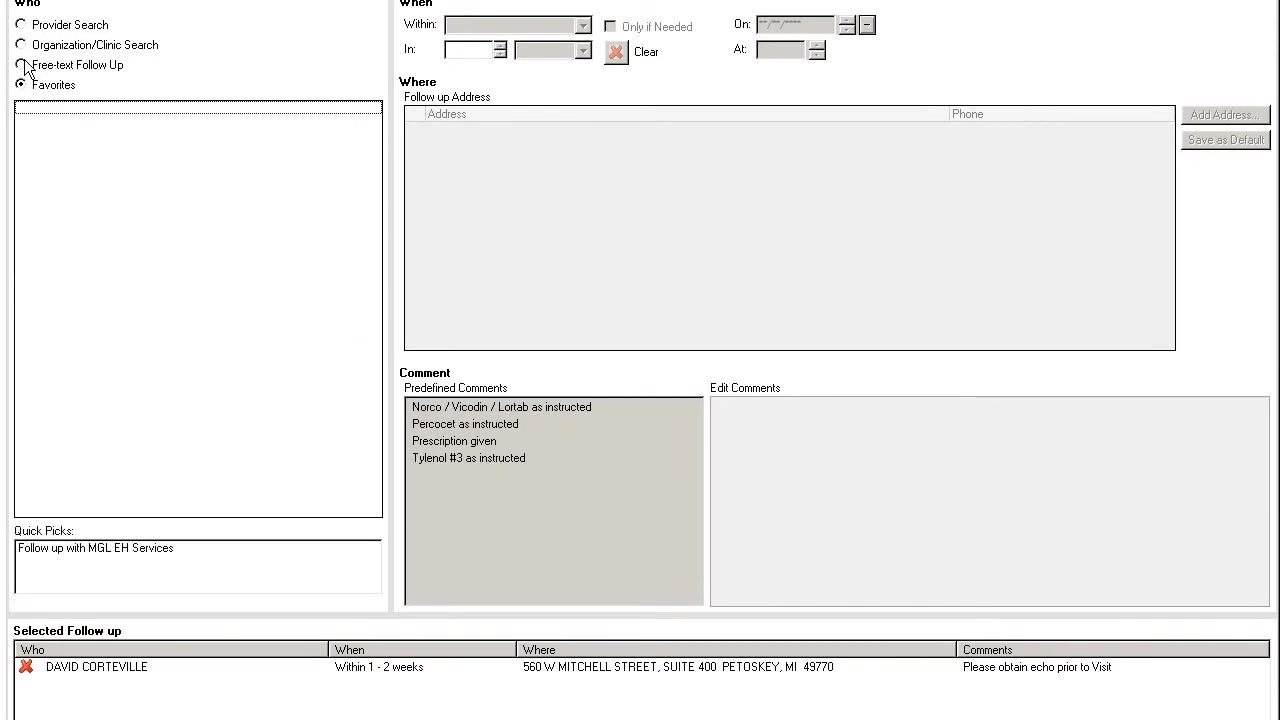Select Free-text Follow Up radio button
The height and width of the screenshot is (720, 1280).
[21, 65]
